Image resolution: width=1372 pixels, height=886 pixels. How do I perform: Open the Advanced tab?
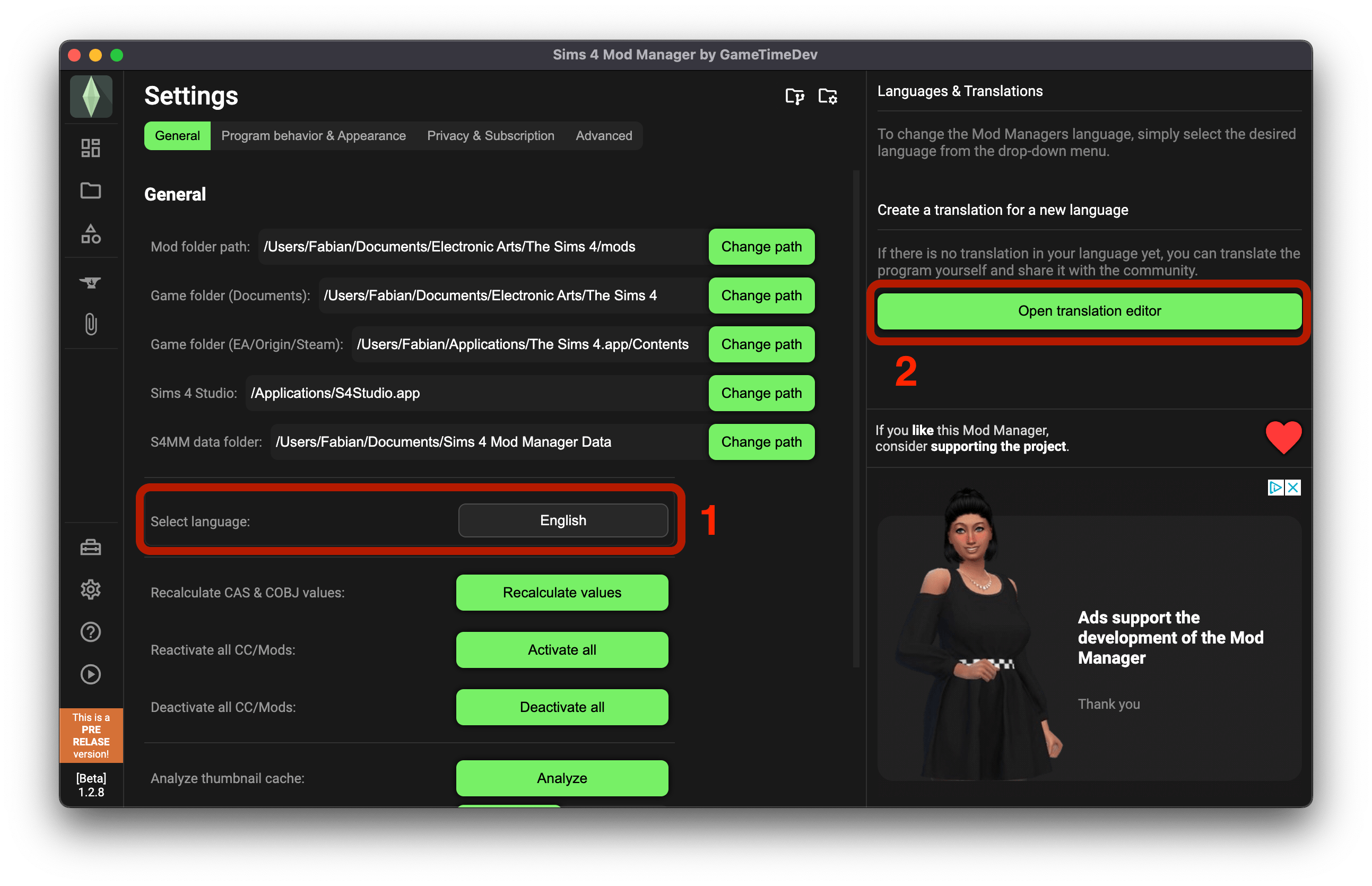coord(603,136)
